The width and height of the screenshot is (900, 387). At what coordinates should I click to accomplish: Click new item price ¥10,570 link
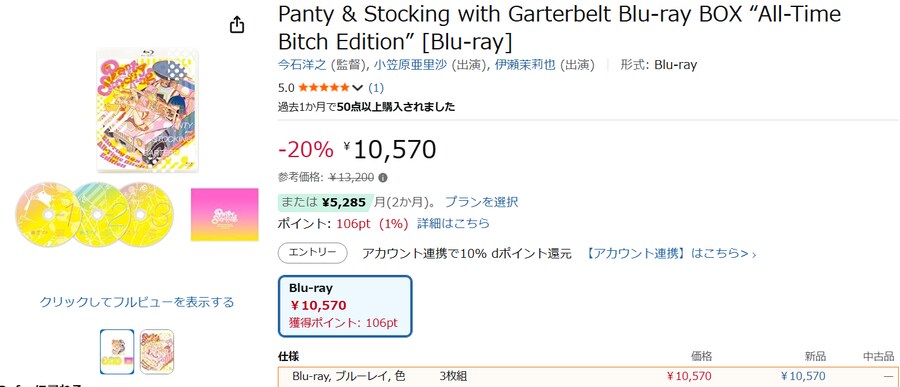(x=803, y=376)
